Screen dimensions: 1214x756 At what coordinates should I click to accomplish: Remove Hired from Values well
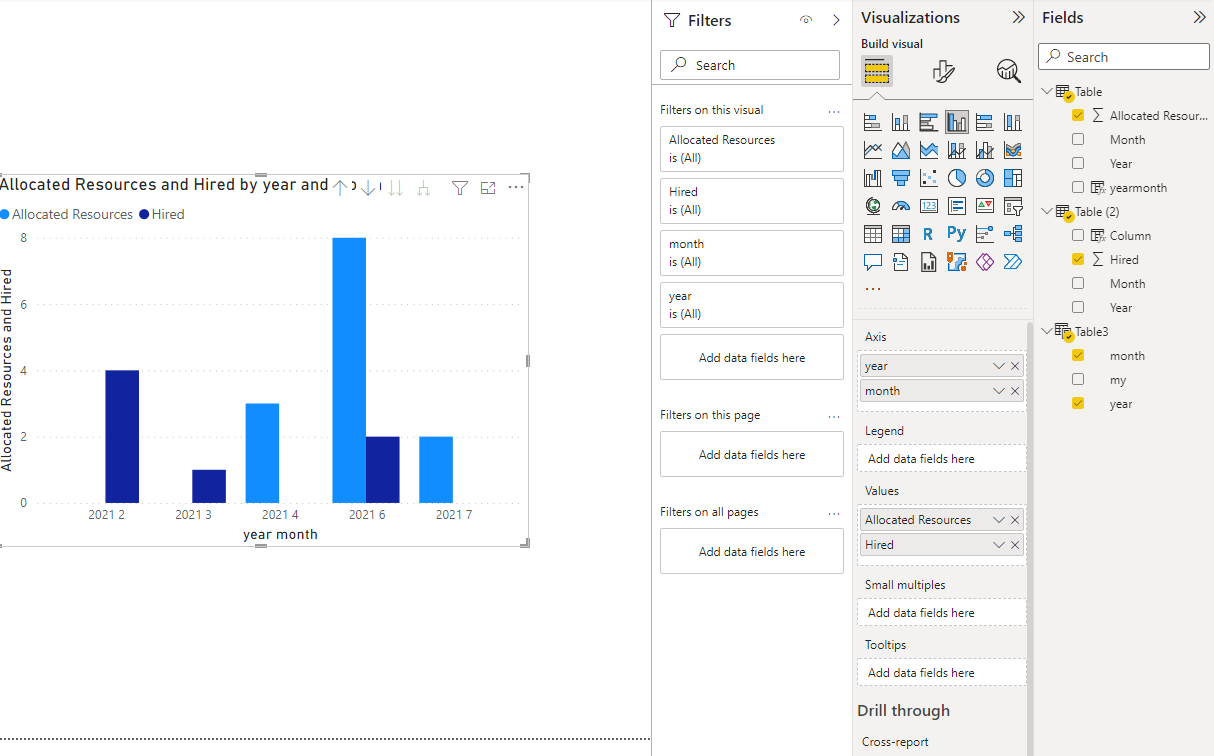[x=1015, y=545]
